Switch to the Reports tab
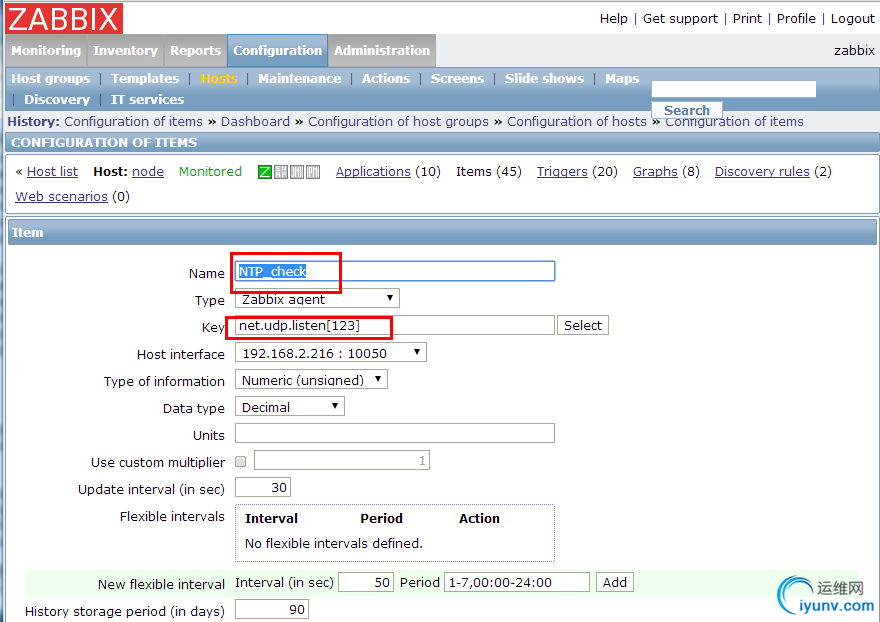 tap(195, 51)
